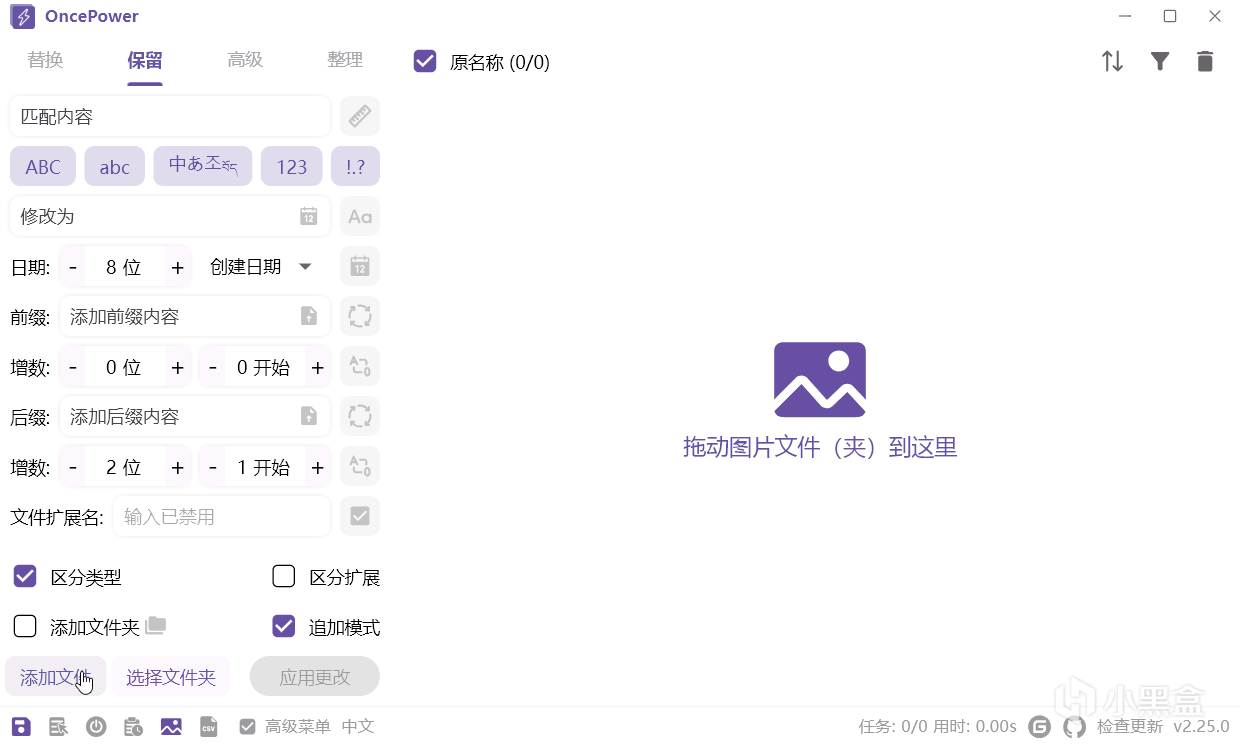Open the GitHub icon at bottom right

(x=1074, y=727)
